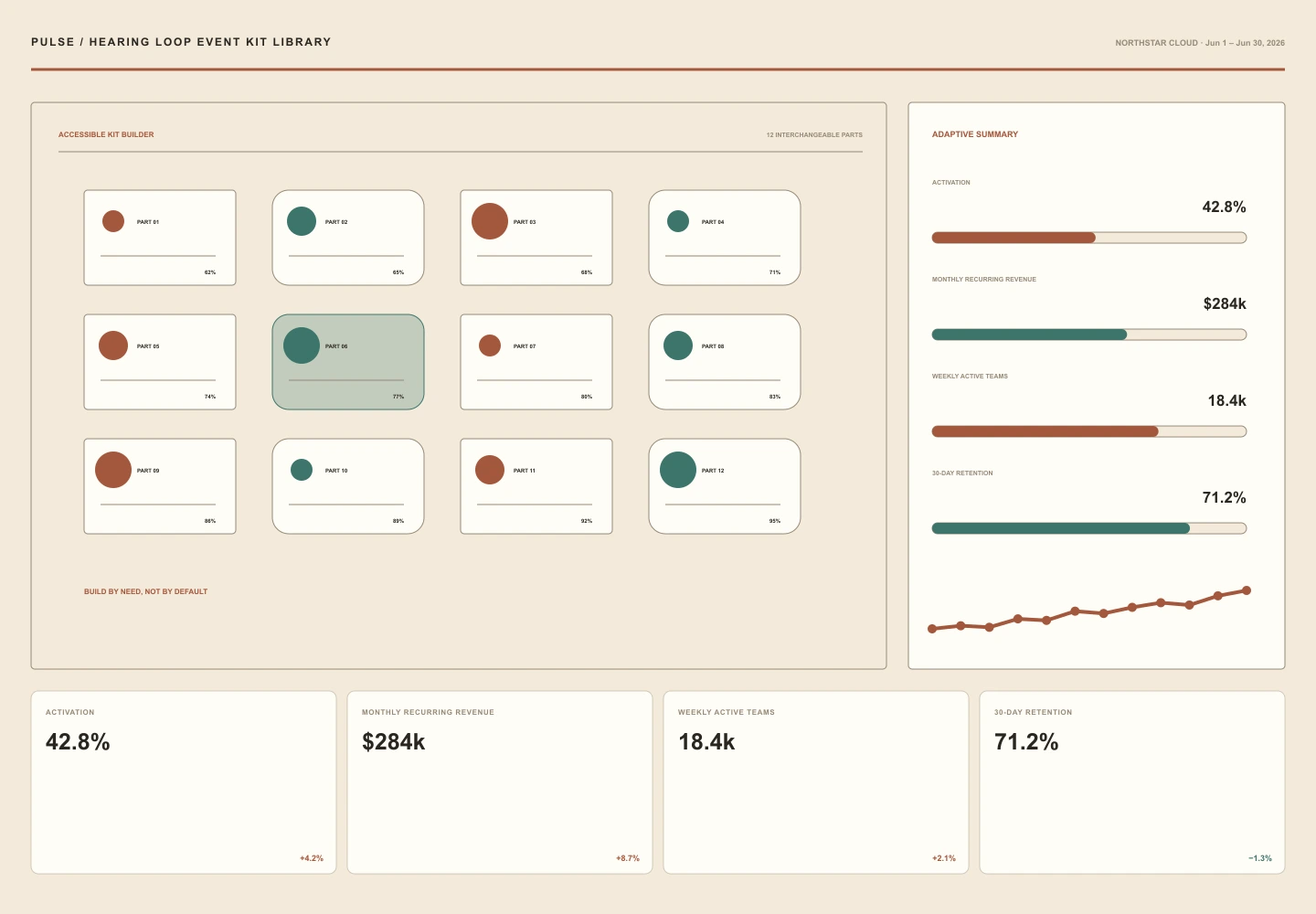Click the 83% value on the PART 08 card
The width and height of the screenshot is (1316, 914).
click(x=775, y=397)
